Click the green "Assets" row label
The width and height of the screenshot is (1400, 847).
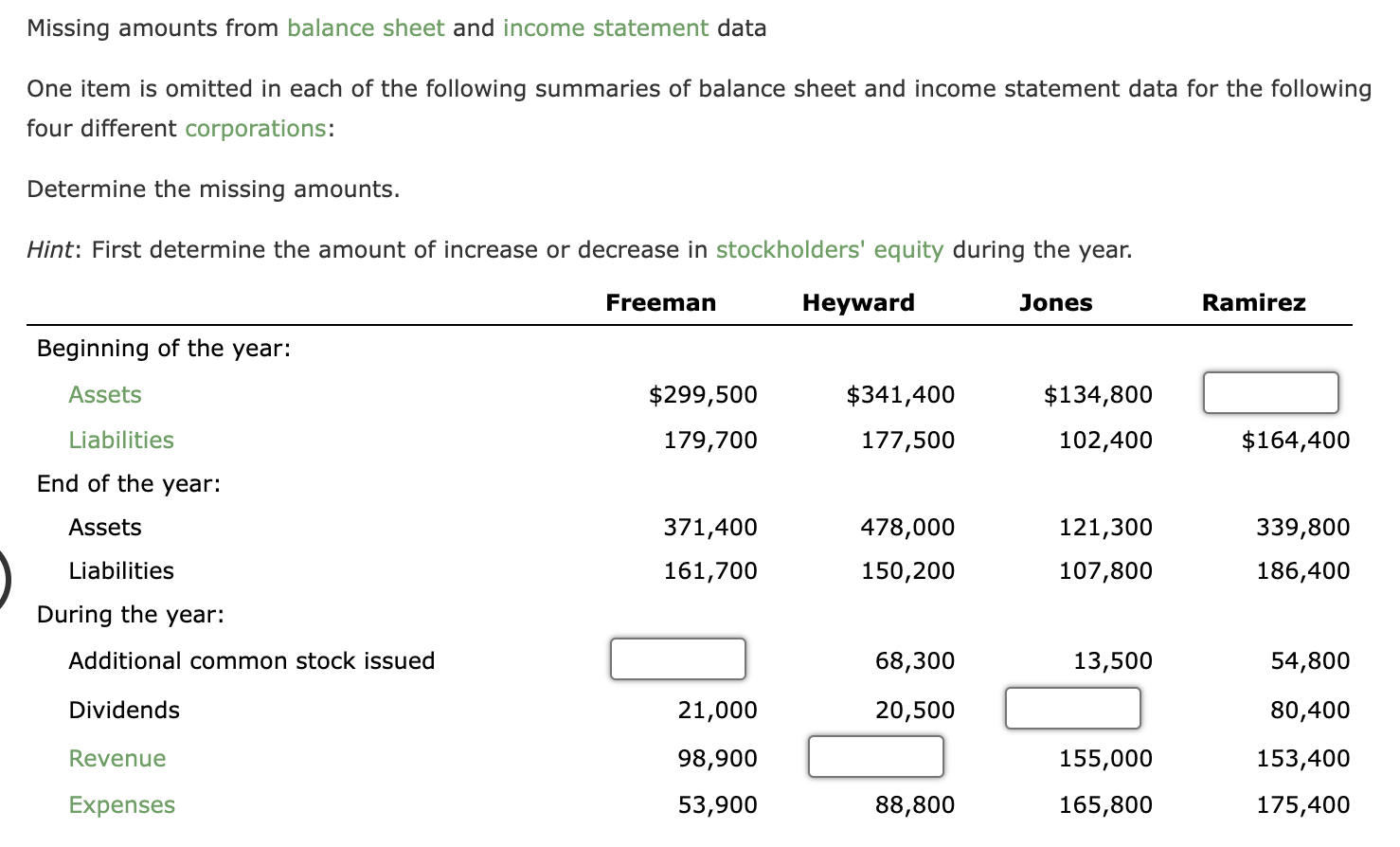coord(104,394)
